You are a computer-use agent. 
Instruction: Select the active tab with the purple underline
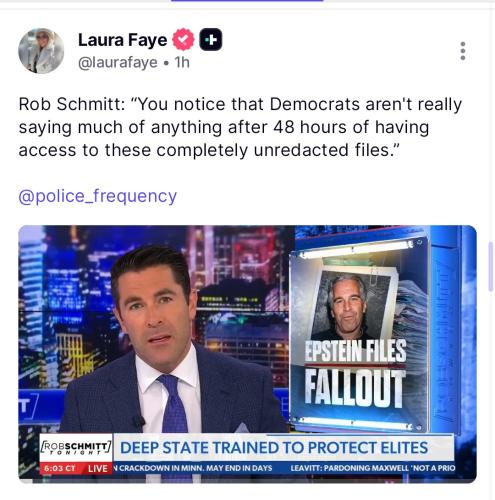[247, 1]
